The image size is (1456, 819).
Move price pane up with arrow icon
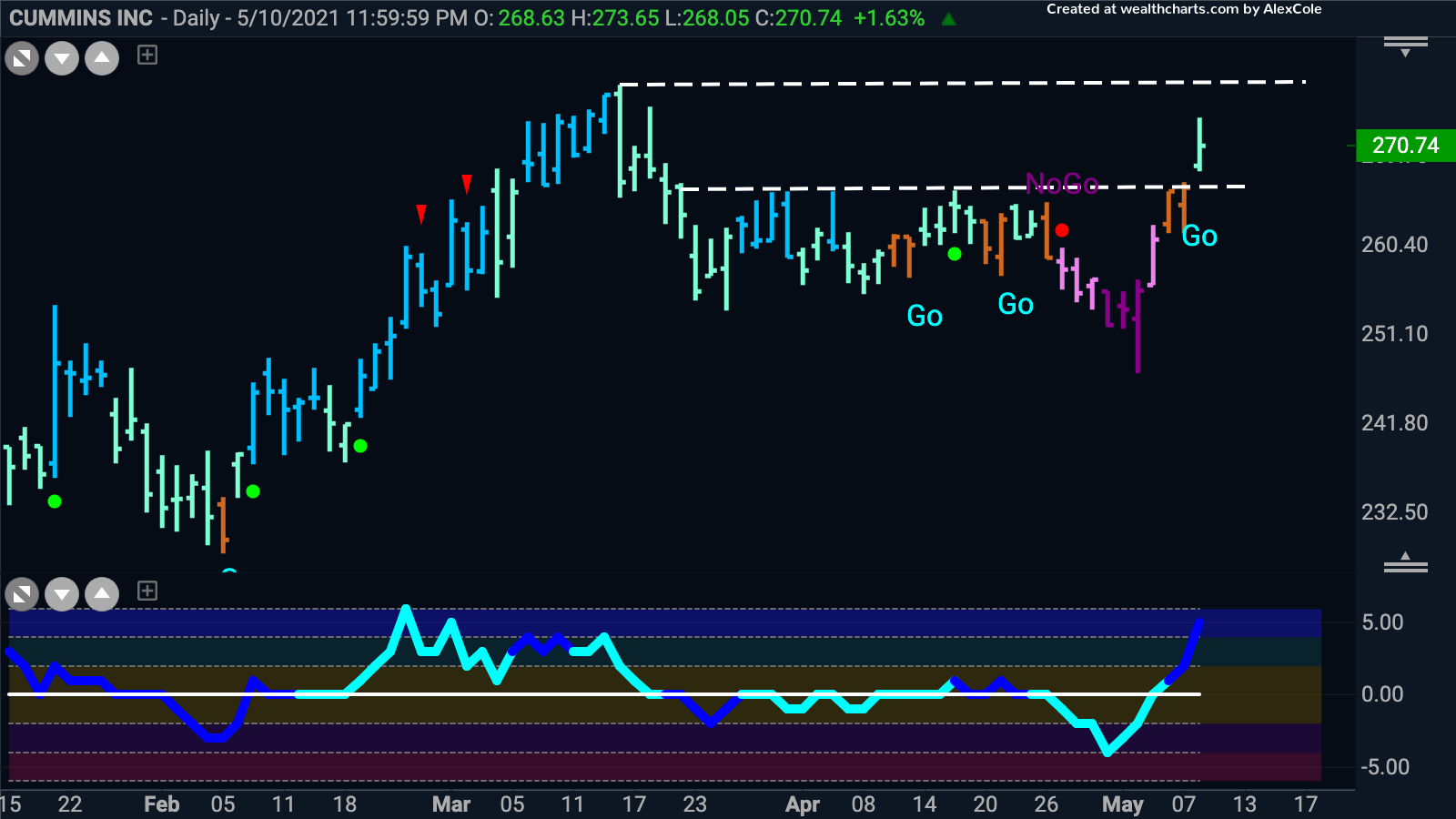[102, 60]
